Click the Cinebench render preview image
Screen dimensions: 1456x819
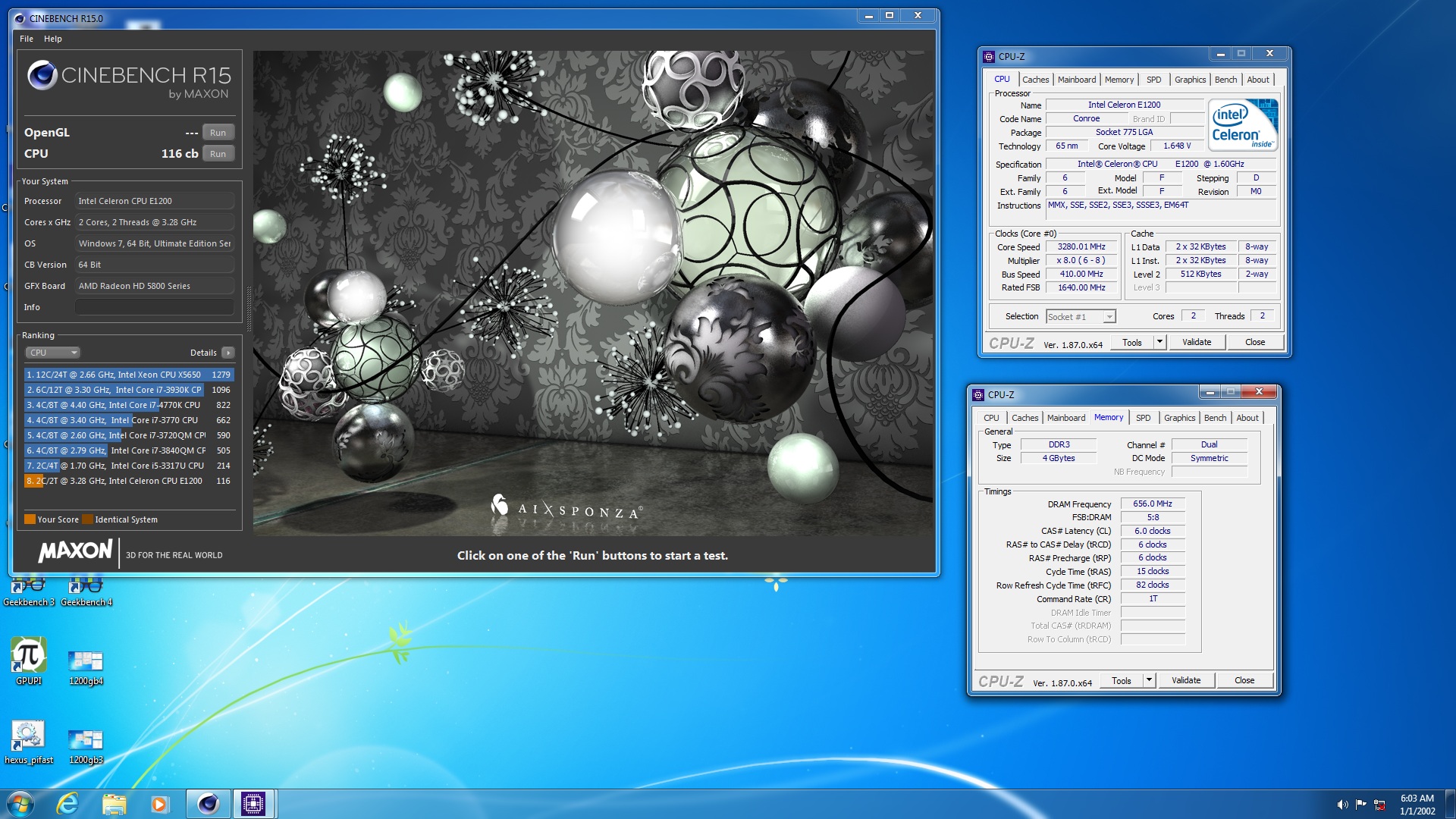click(x=593, y=293)
